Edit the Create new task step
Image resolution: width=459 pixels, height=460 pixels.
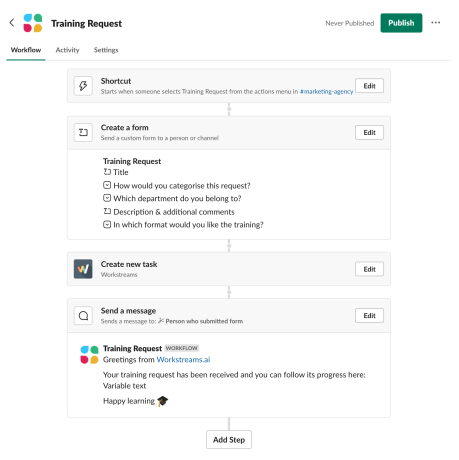[369, 269]
